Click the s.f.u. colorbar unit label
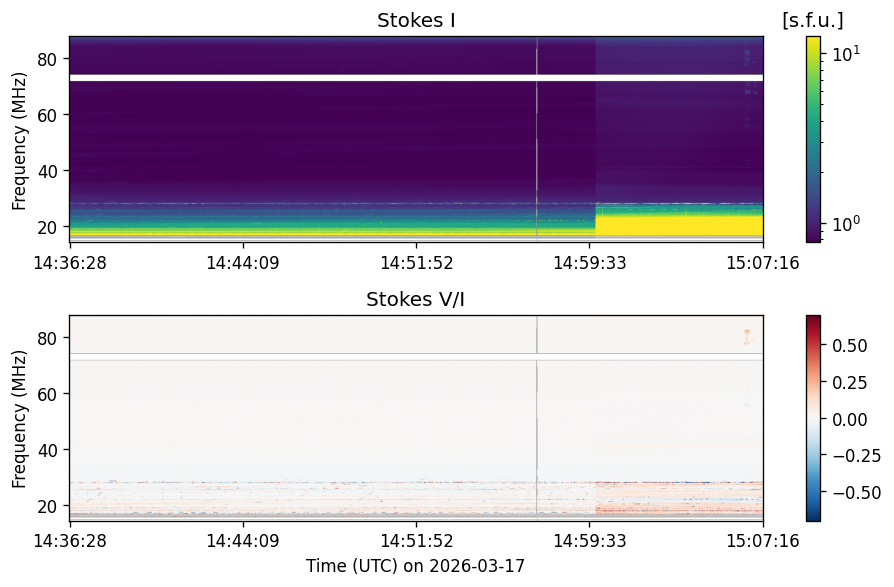This screenshot has width=894, height=587. pyautogui.click(x=812, y=21)
